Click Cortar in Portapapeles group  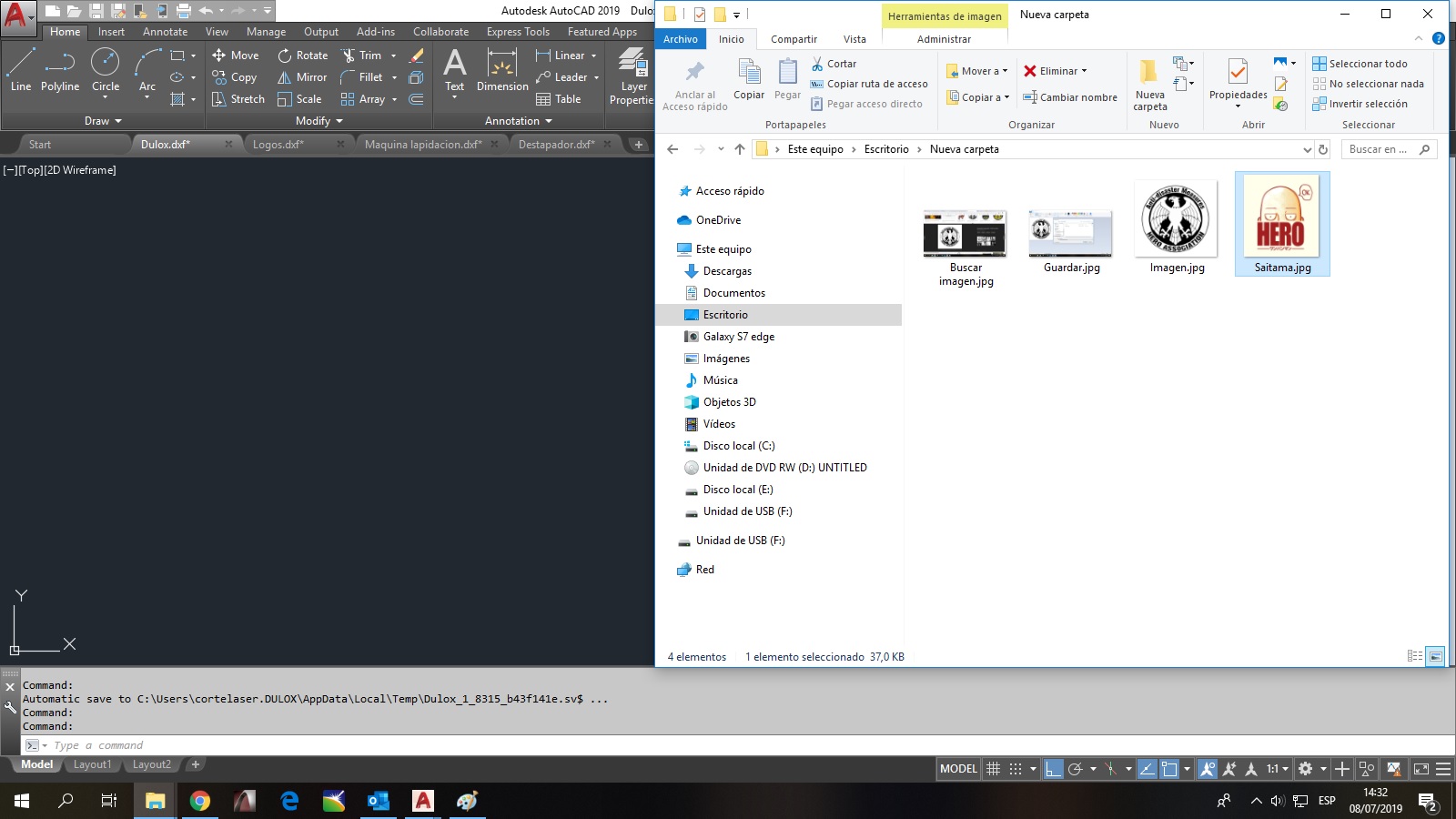(834, 64)
